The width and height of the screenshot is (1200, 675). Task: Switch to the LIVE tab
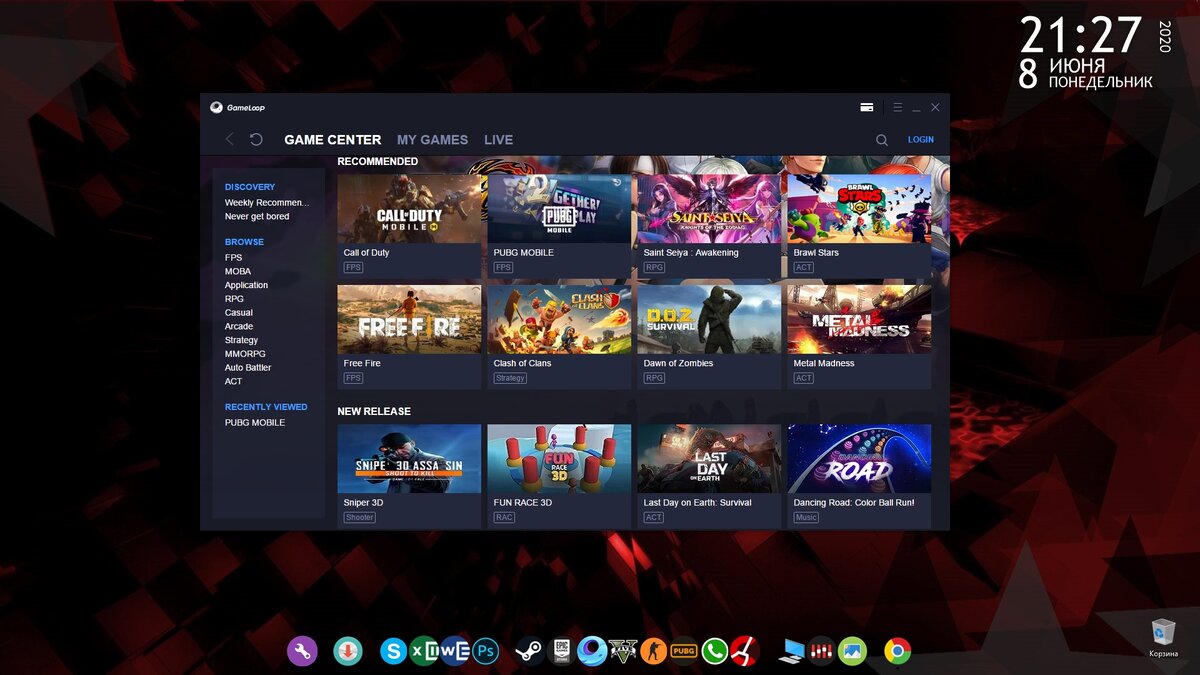(498, 140)
